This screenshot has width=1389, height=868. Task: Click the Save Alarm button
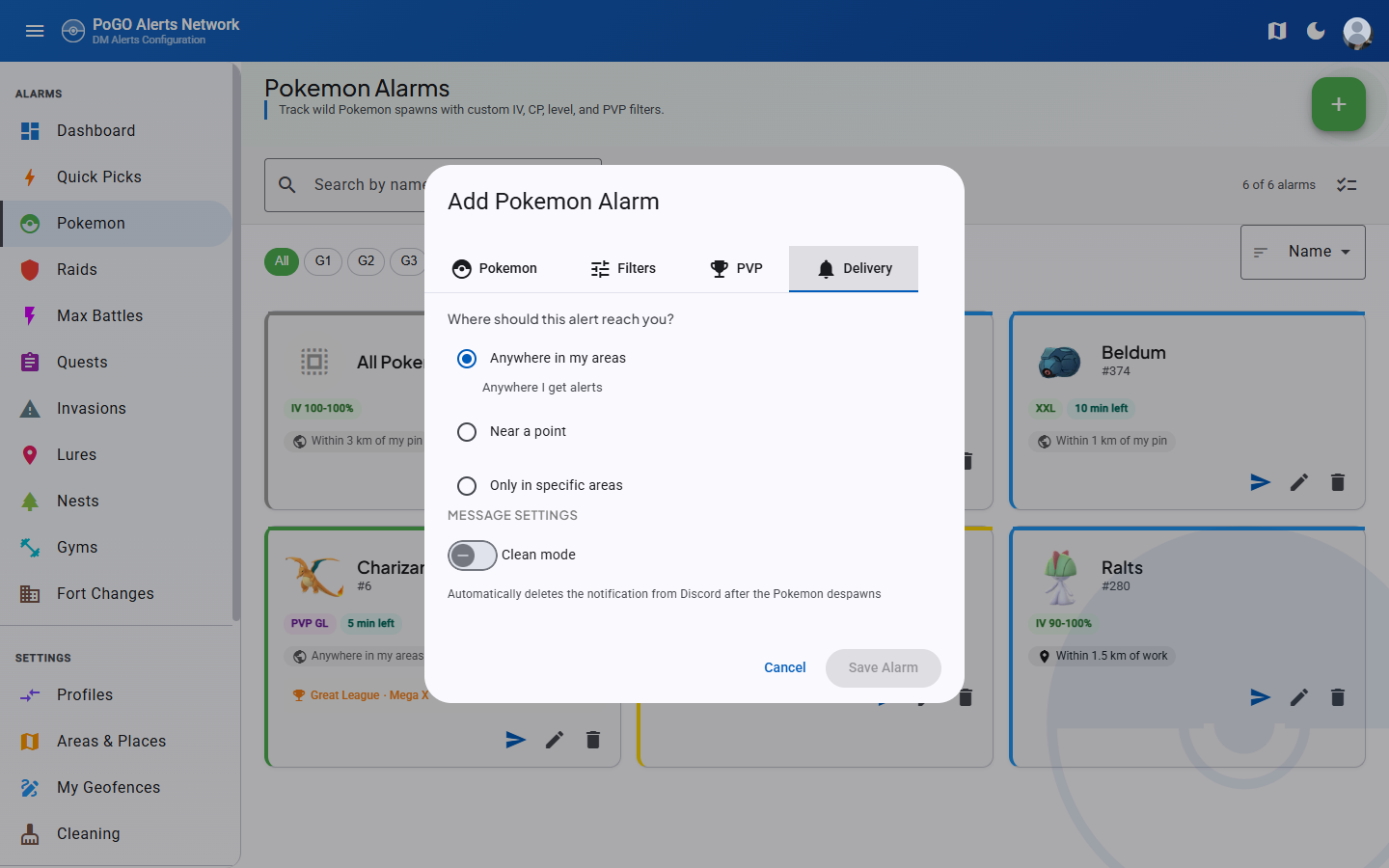click(x=884, y=667)
